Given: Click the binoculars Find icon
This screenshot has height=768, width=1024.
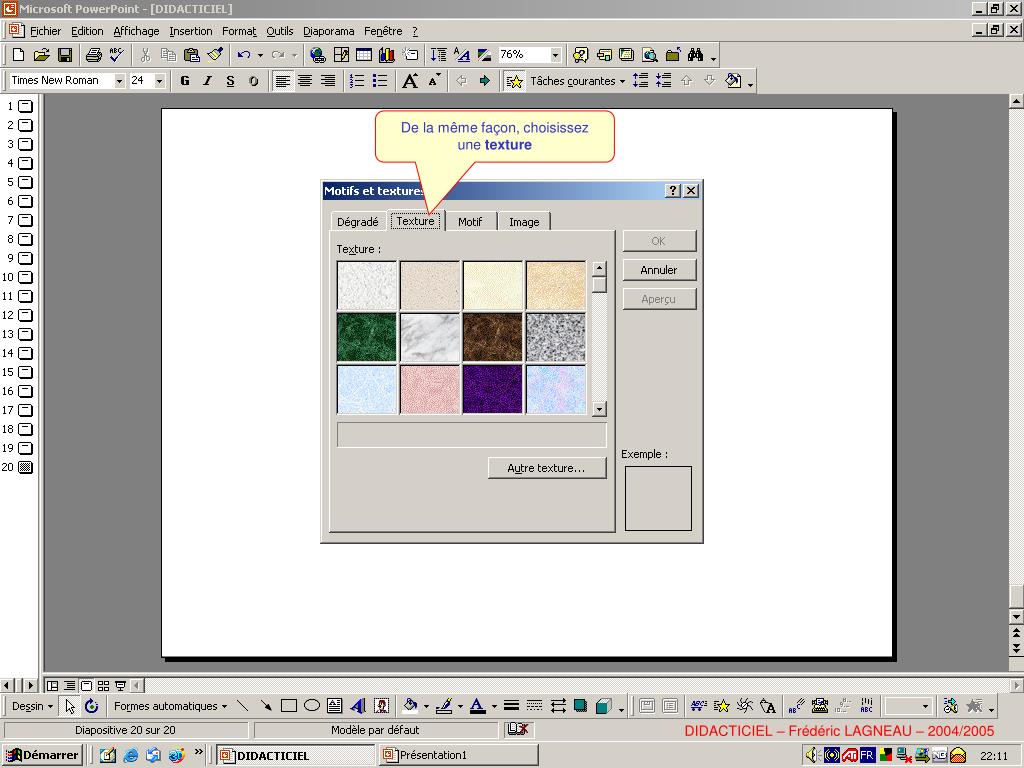Looking at the screenshot, I should [696, 55].
